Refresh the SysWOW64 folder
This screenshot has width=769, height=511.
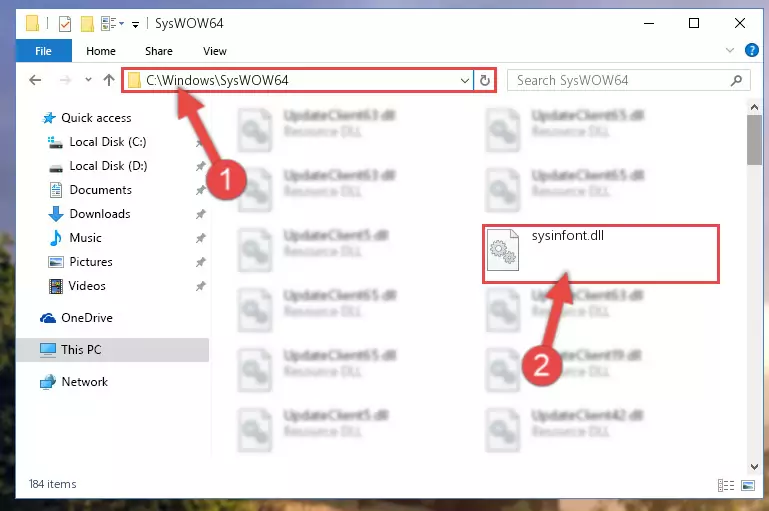coord(485,80)
